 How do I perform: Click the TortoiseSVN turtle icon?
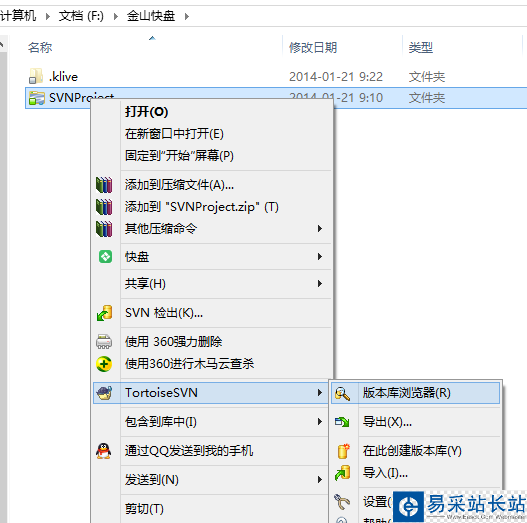coord(105,393)
